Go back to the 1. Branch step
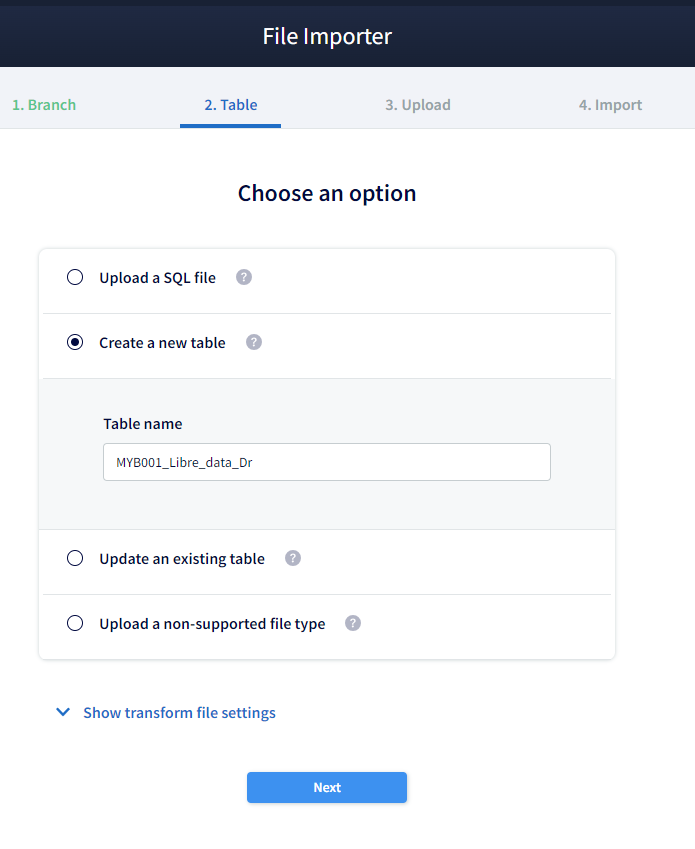The height and width of the screenshot is (849, 695). click(x=44, y=105)
